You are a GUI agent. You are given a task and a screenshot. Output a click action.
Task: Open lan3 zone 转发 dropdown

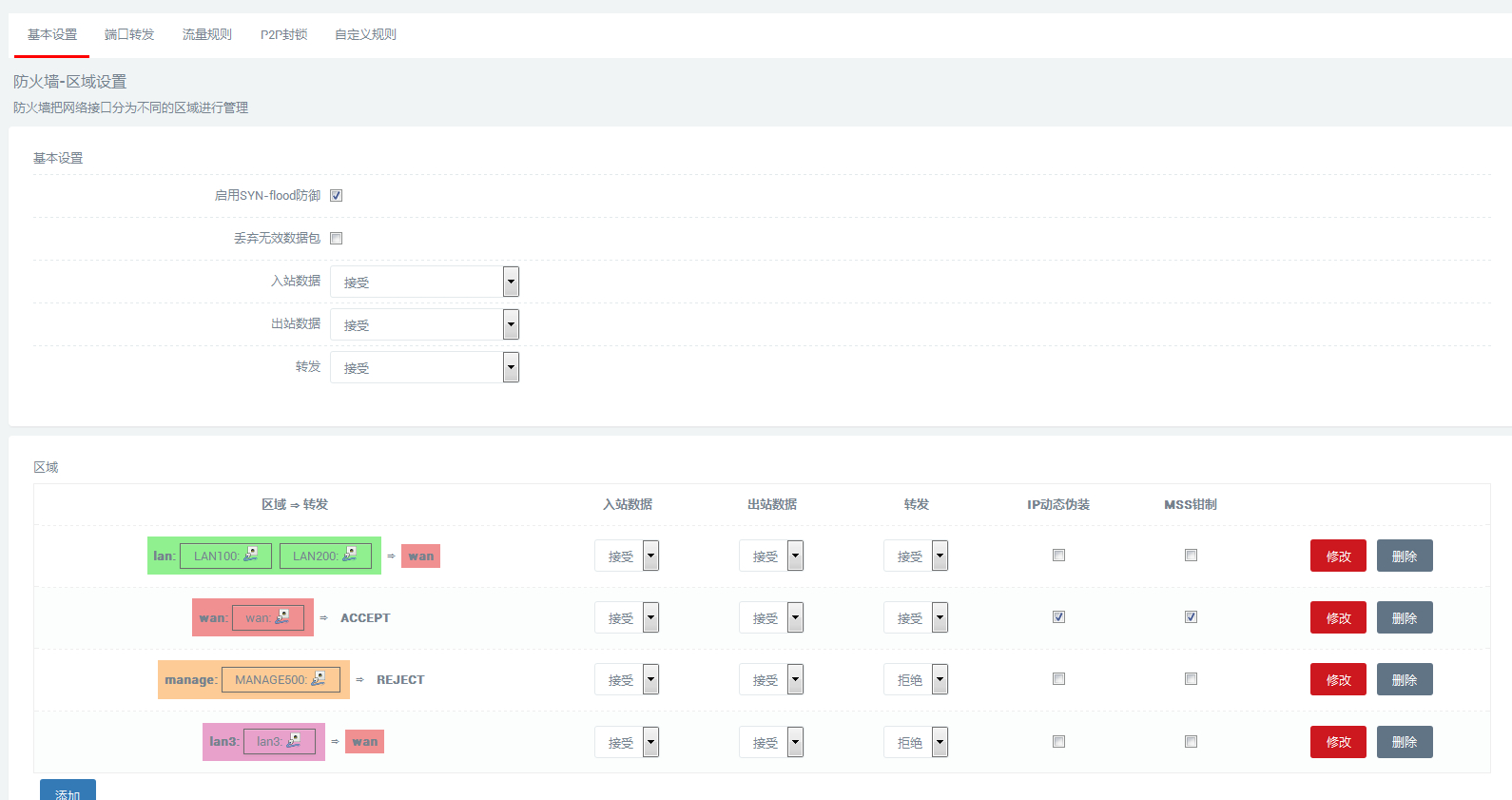point(916,742)
